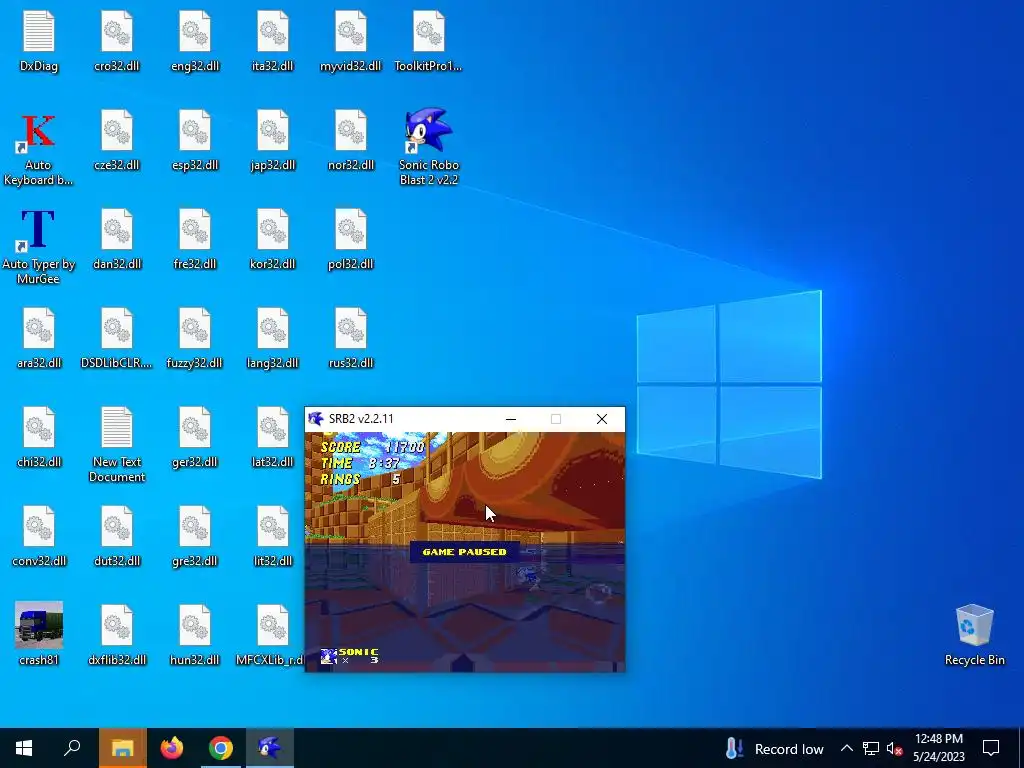Select the myvid32.dll file icon

coord(351,31)
